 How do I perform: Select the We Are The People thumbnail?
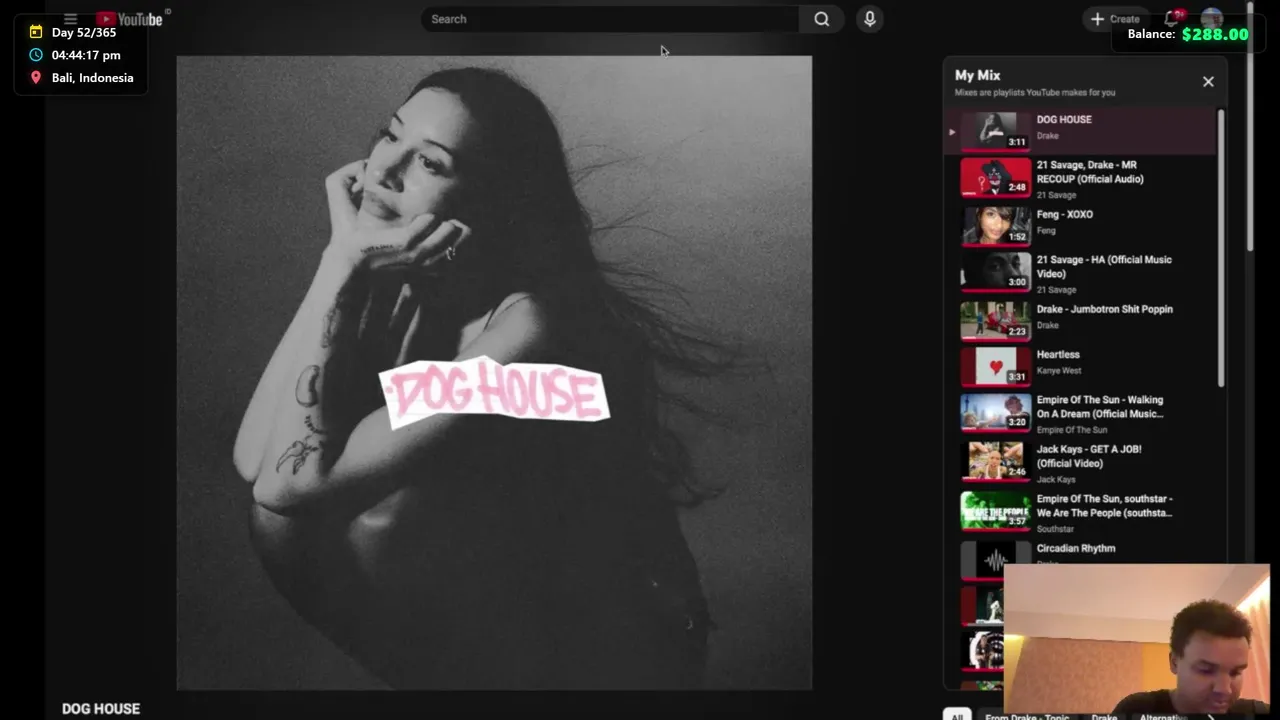pyautogui.click(x=995, y=510)
